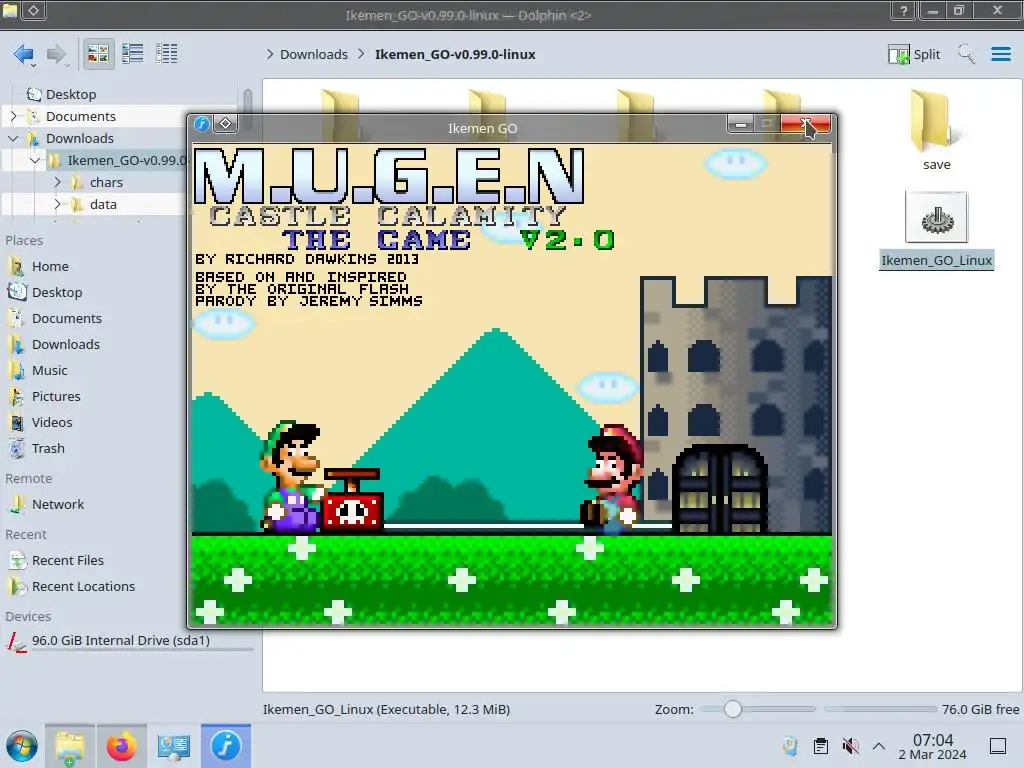Click the Dolphin window help button
This screenshot has height=768, width=1024.
click(904, 10)
